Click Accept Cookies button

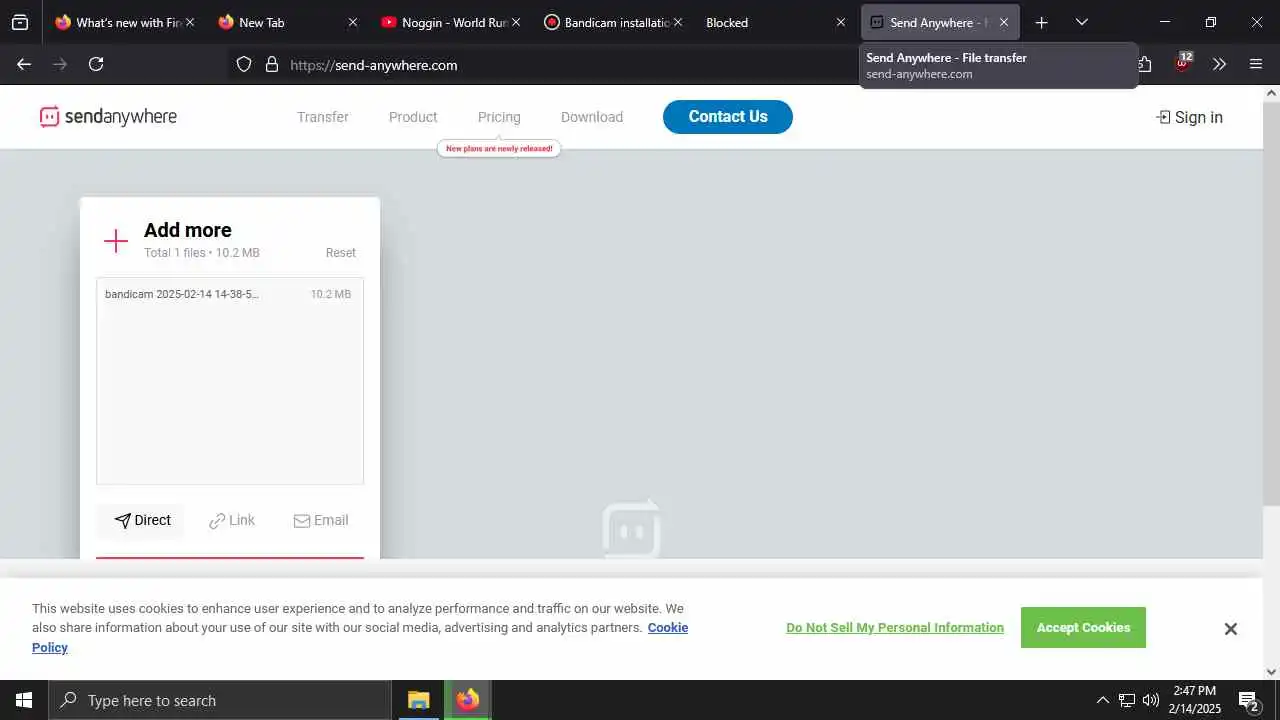[x=1083, y=628]
